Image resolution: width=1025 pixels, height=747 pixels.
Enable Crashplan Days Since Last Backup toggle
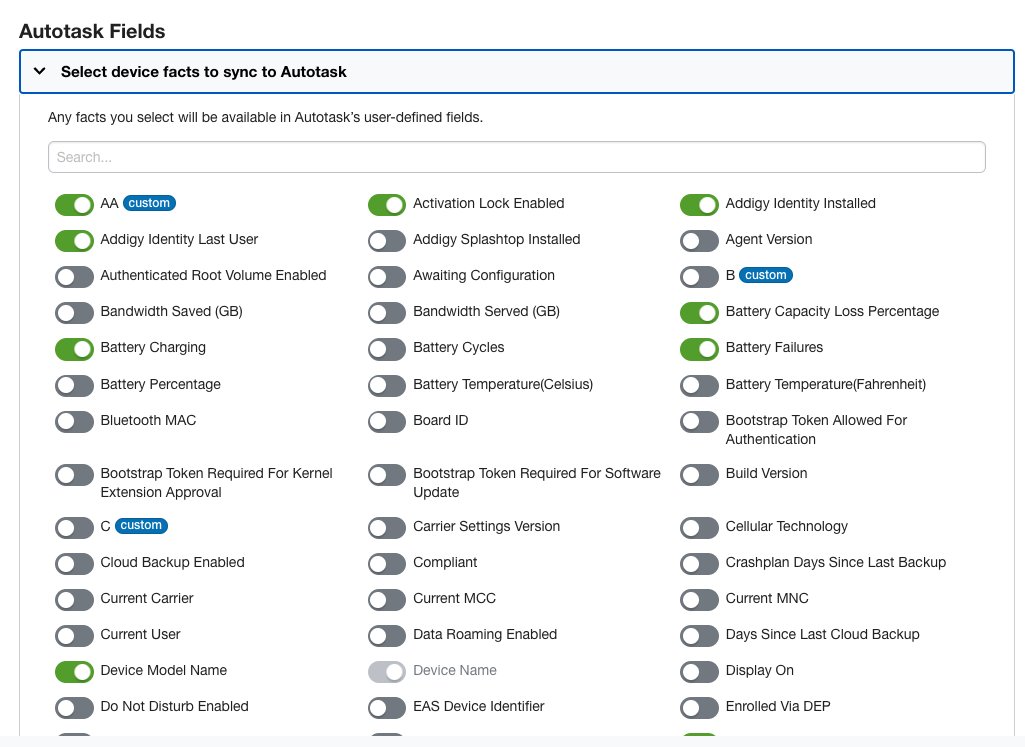coord(699,563)
